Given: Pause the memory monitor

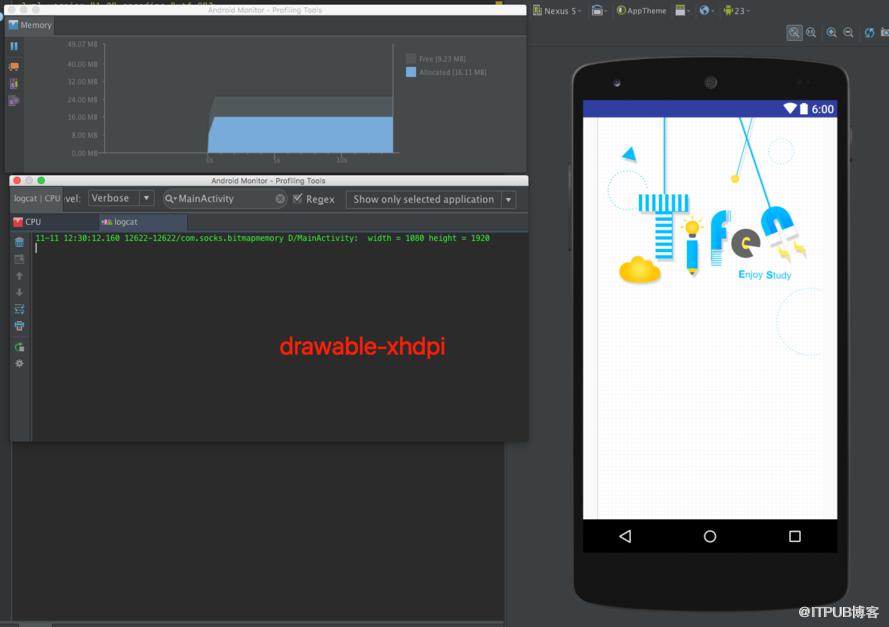Looking at the screenshot, I should (x=14, y=46).
